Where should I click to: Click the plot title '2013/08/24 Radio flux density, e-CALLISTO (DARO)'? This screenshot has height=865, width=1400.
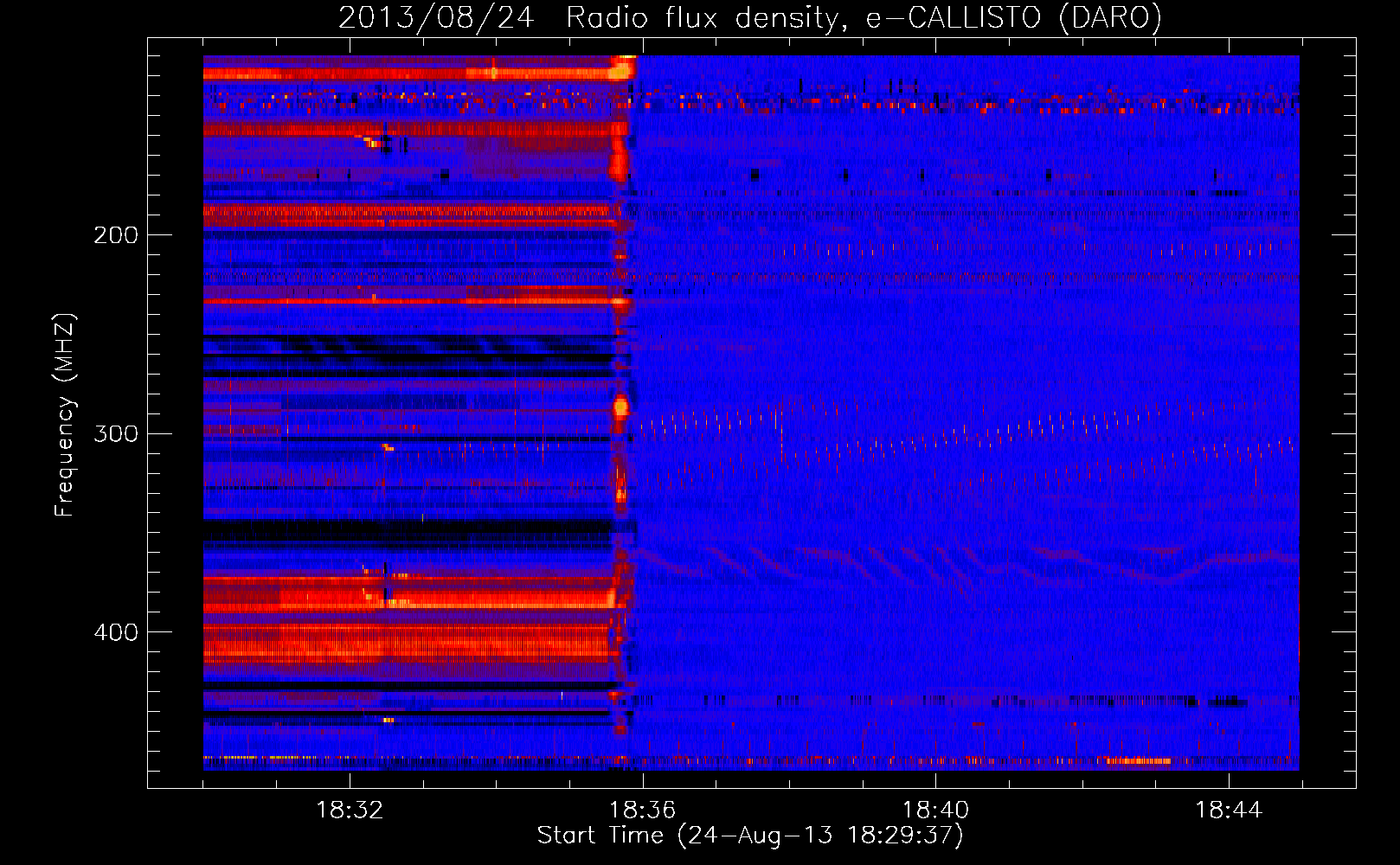750,18
